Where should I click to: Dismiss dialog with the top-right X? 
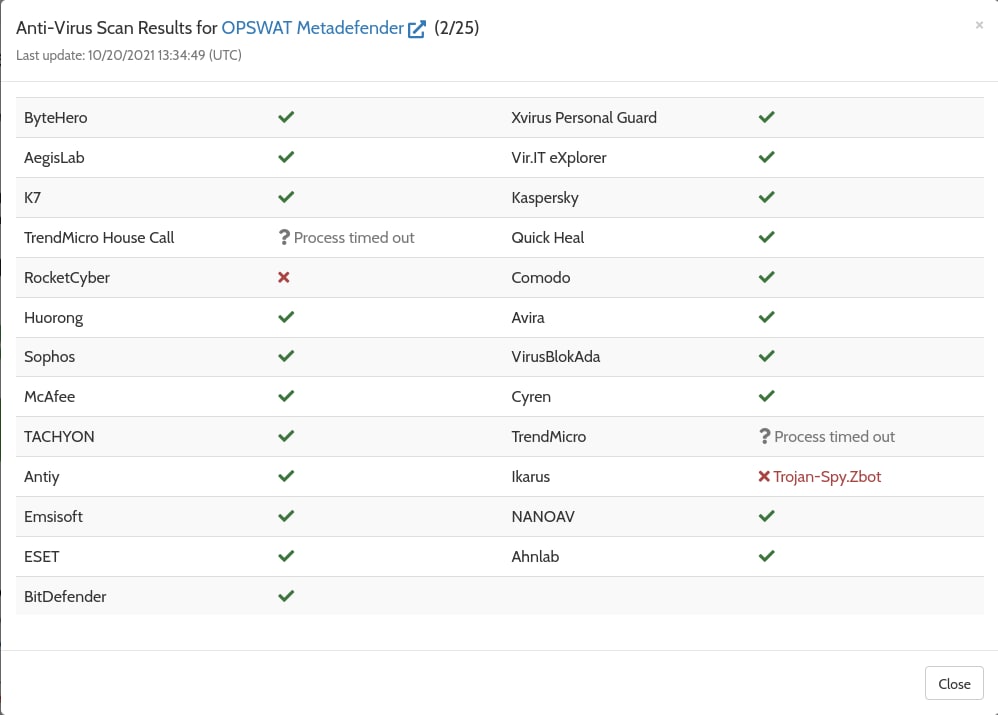(x=979, y=25)
